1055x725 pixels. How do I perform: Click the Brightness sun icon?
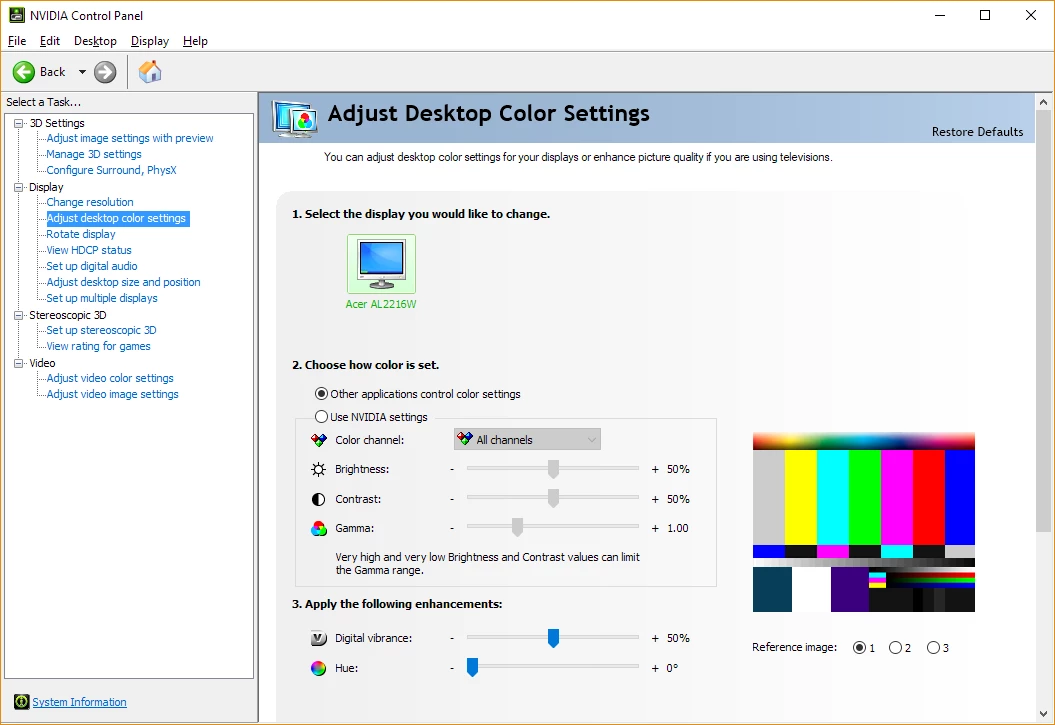318,469
